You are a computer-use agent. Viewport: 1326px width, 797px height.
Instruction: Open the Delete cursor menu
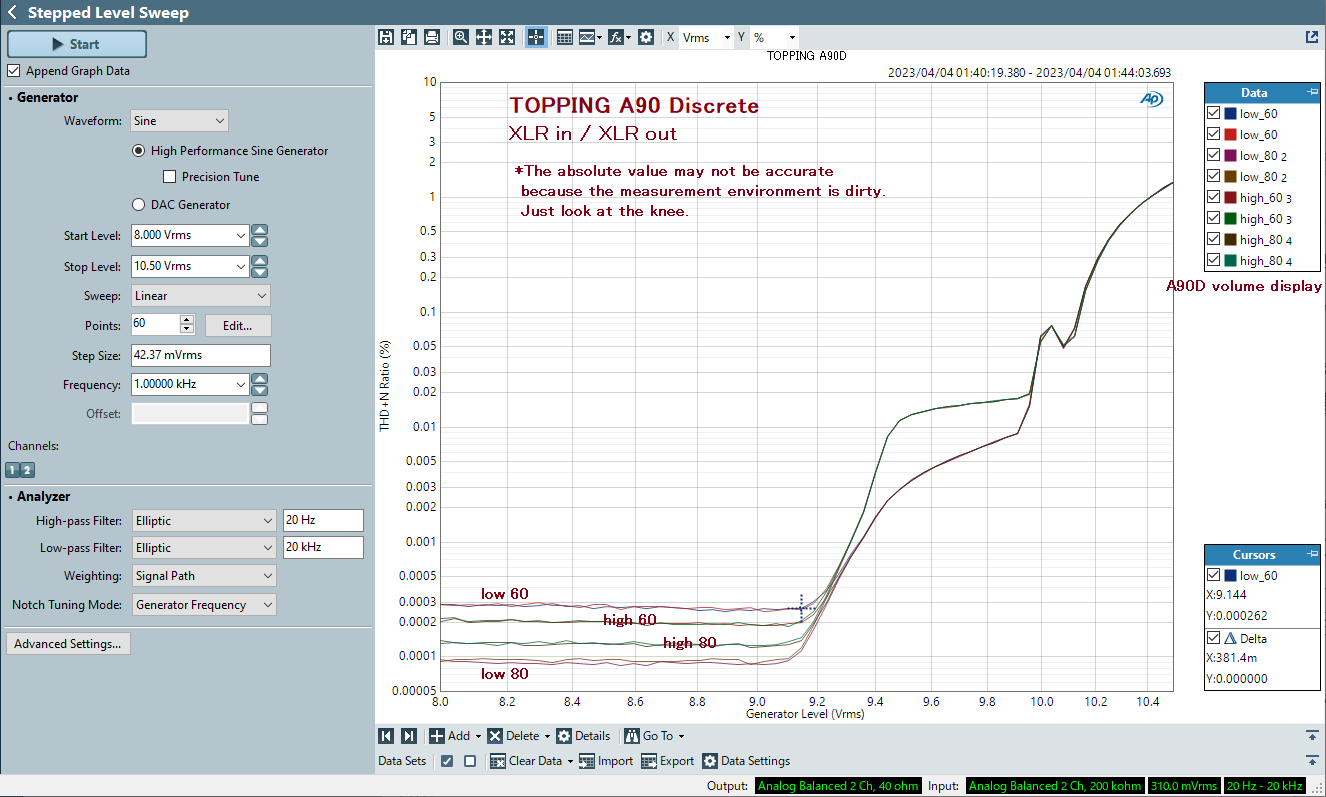tap(519, 736)
